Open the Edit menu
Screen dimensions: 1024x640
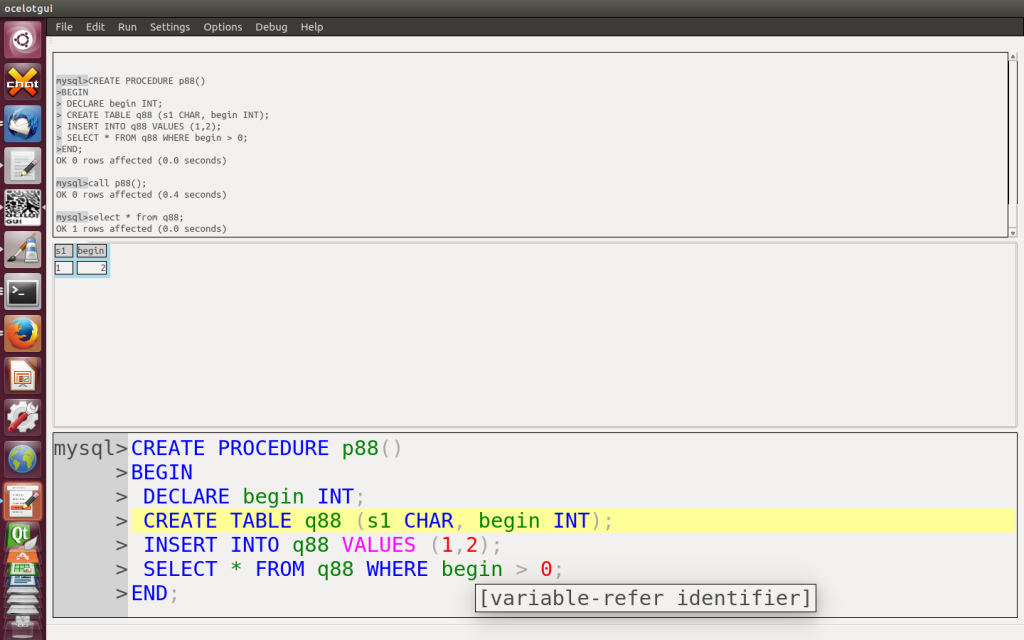(x=95, y=27)
